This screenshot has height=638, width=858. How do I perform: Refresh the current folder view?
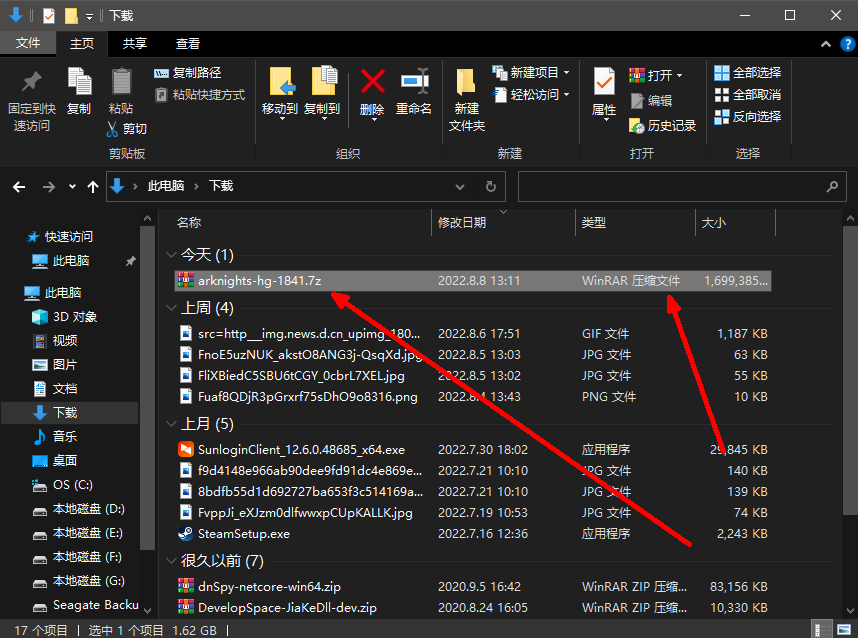490,187
